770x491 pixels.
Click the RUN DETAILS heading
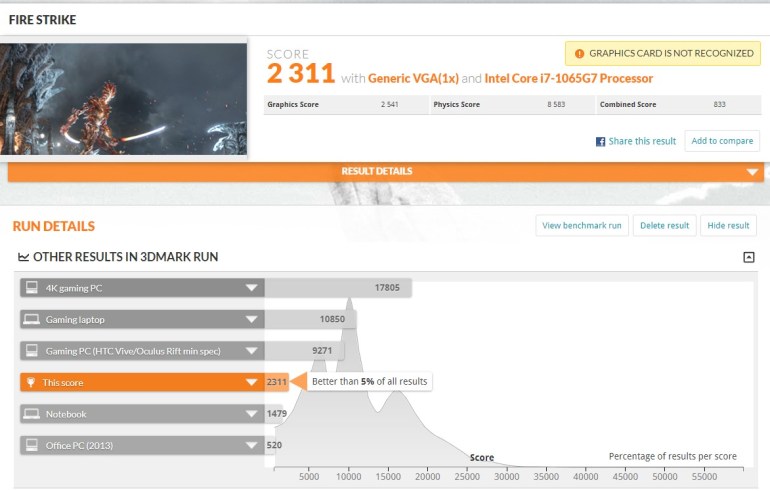tap(54, 226)
